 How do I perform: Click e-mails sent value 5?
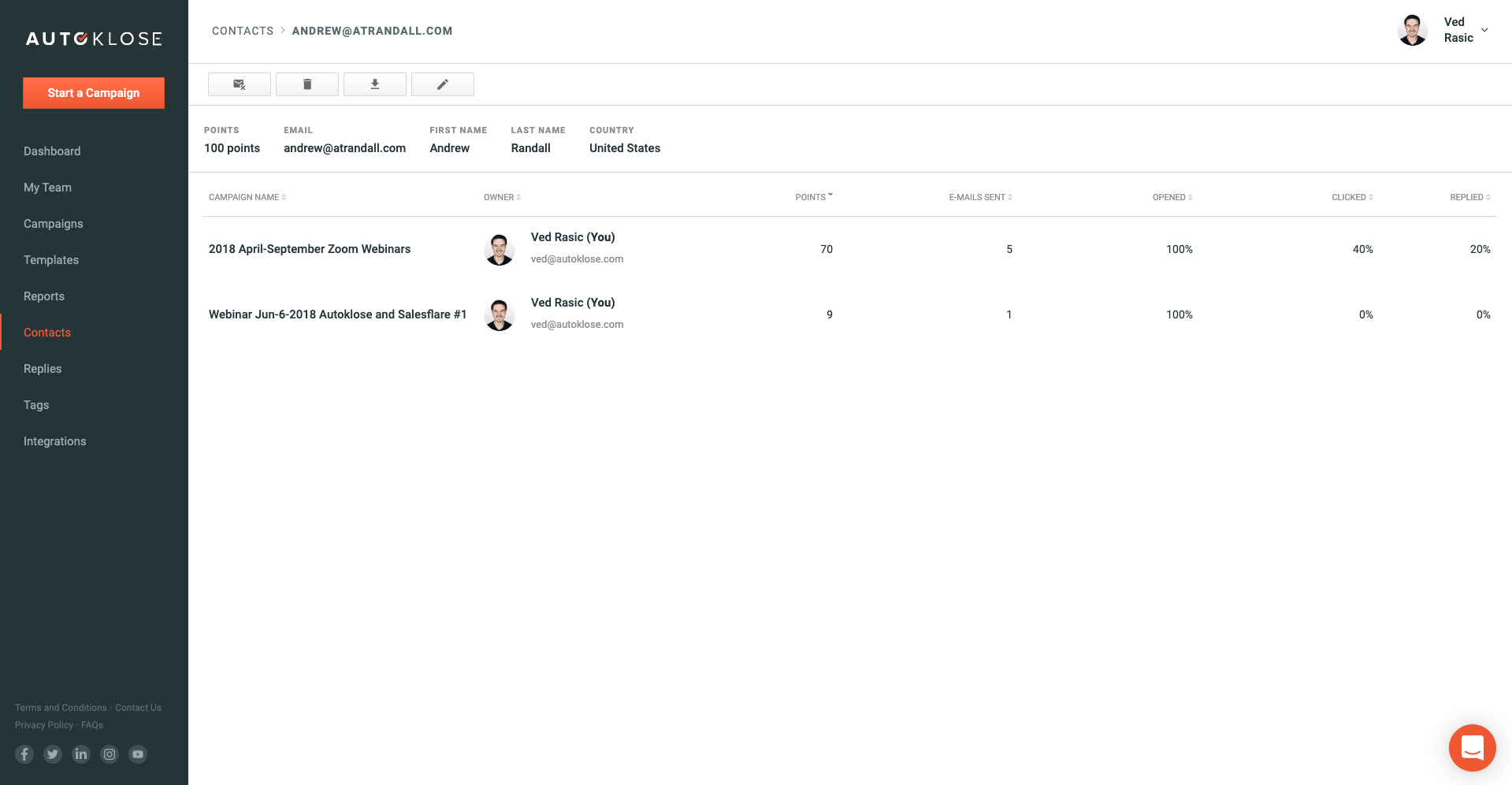1009,249
